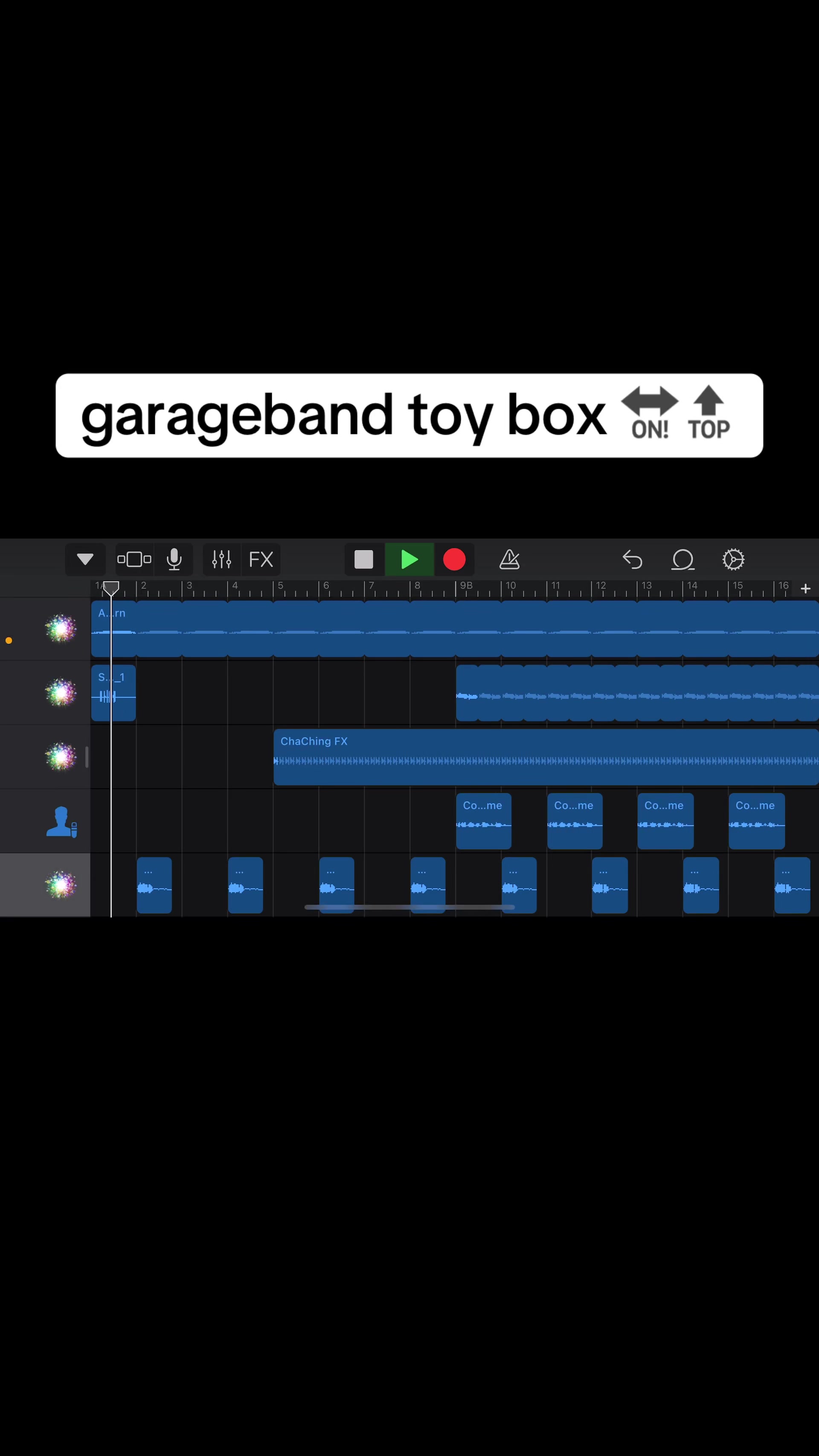Viewport: 819px width, 1456px height.
Task: Select the Co...me region at bar 11
Action: pyautogui.click(x=575, y=821)
